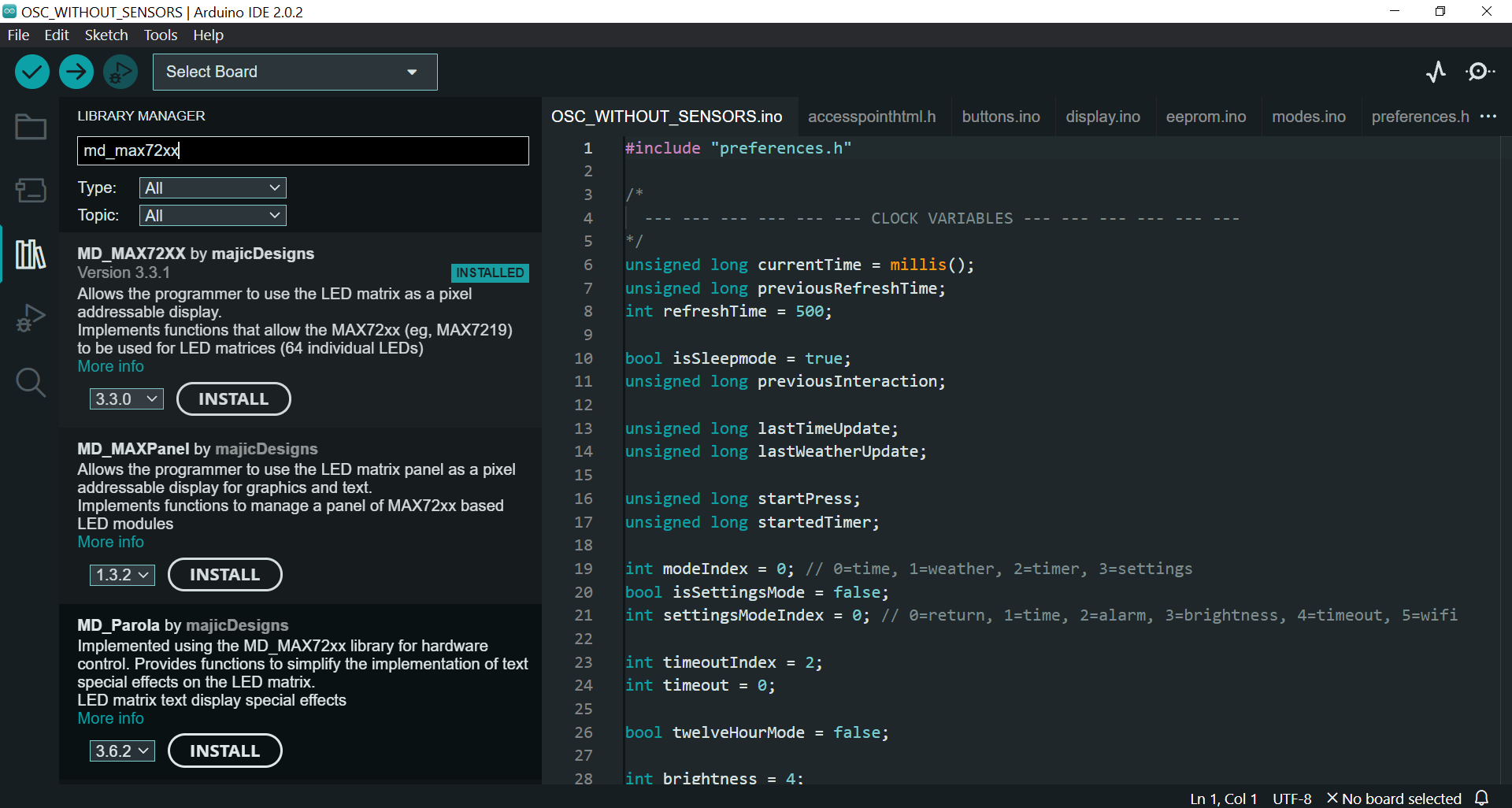
Task: Open the Debug panel sidebar icon
Action: [x=31, y=318]
